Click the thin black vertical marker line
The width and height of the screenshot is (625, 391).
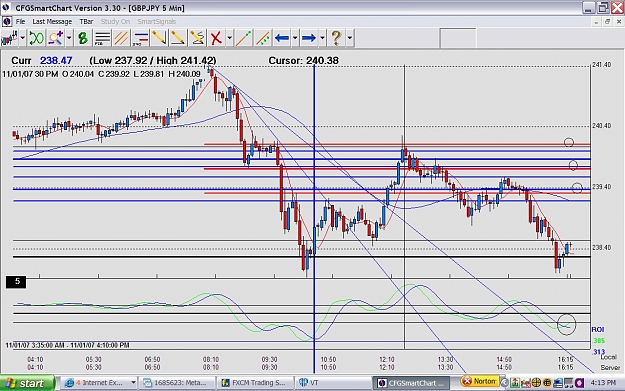point(405,207)
